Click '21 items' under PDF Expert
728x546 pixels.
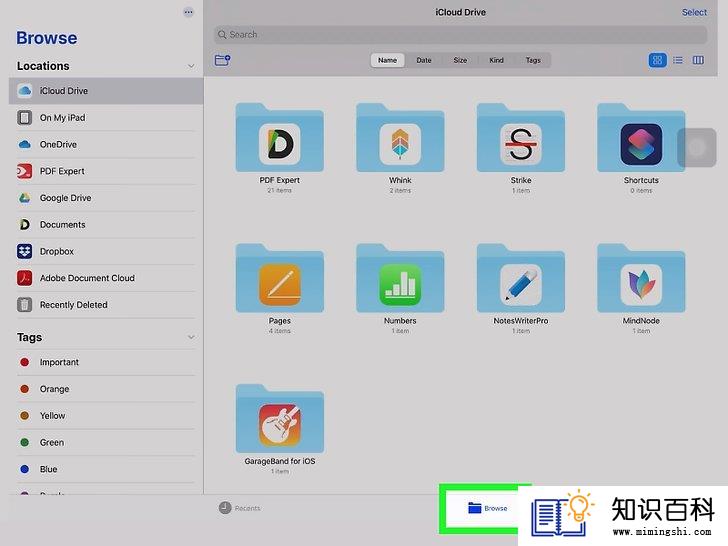pyautogui.click(x=280, y=190)
